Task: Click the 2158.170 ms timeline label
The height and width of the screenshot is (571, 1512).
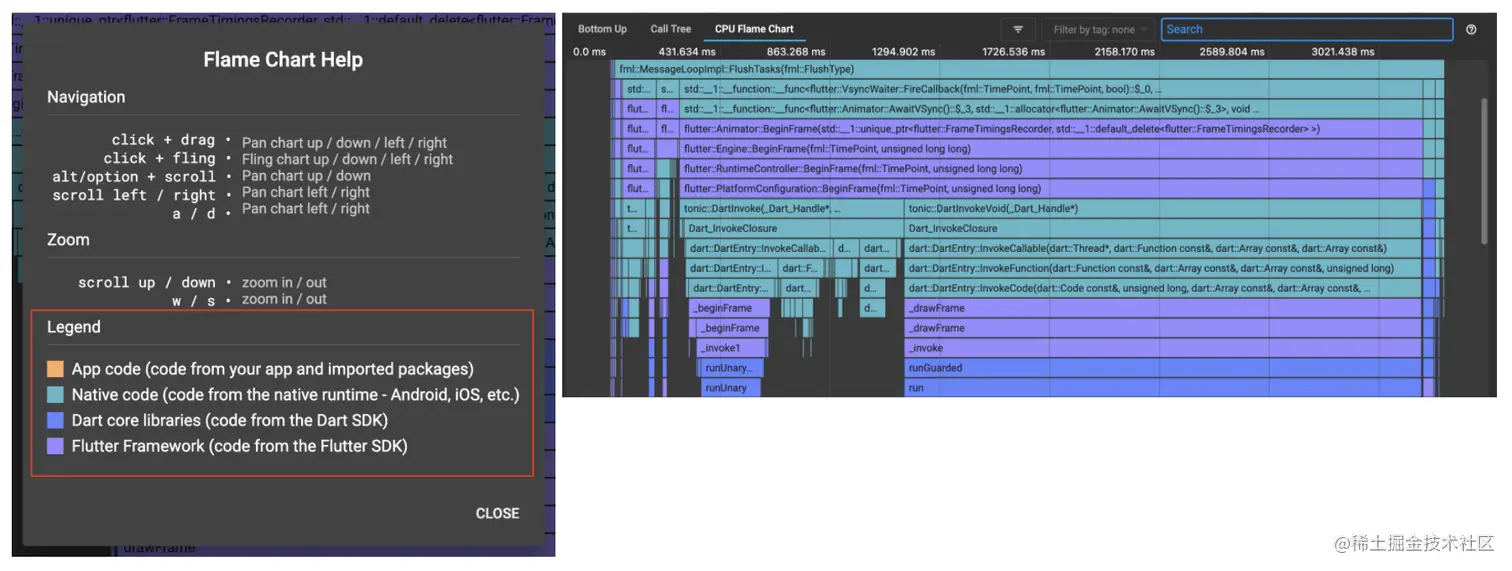Action: (x=1124, y=52)
